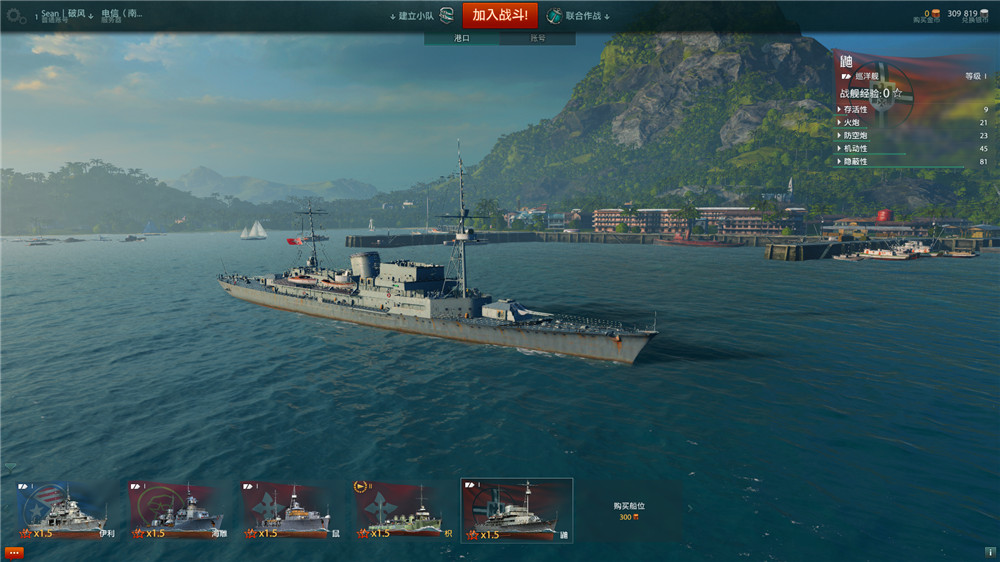
Task: Click the division crossed-ships icon
Action: click(x=446, y=15)
